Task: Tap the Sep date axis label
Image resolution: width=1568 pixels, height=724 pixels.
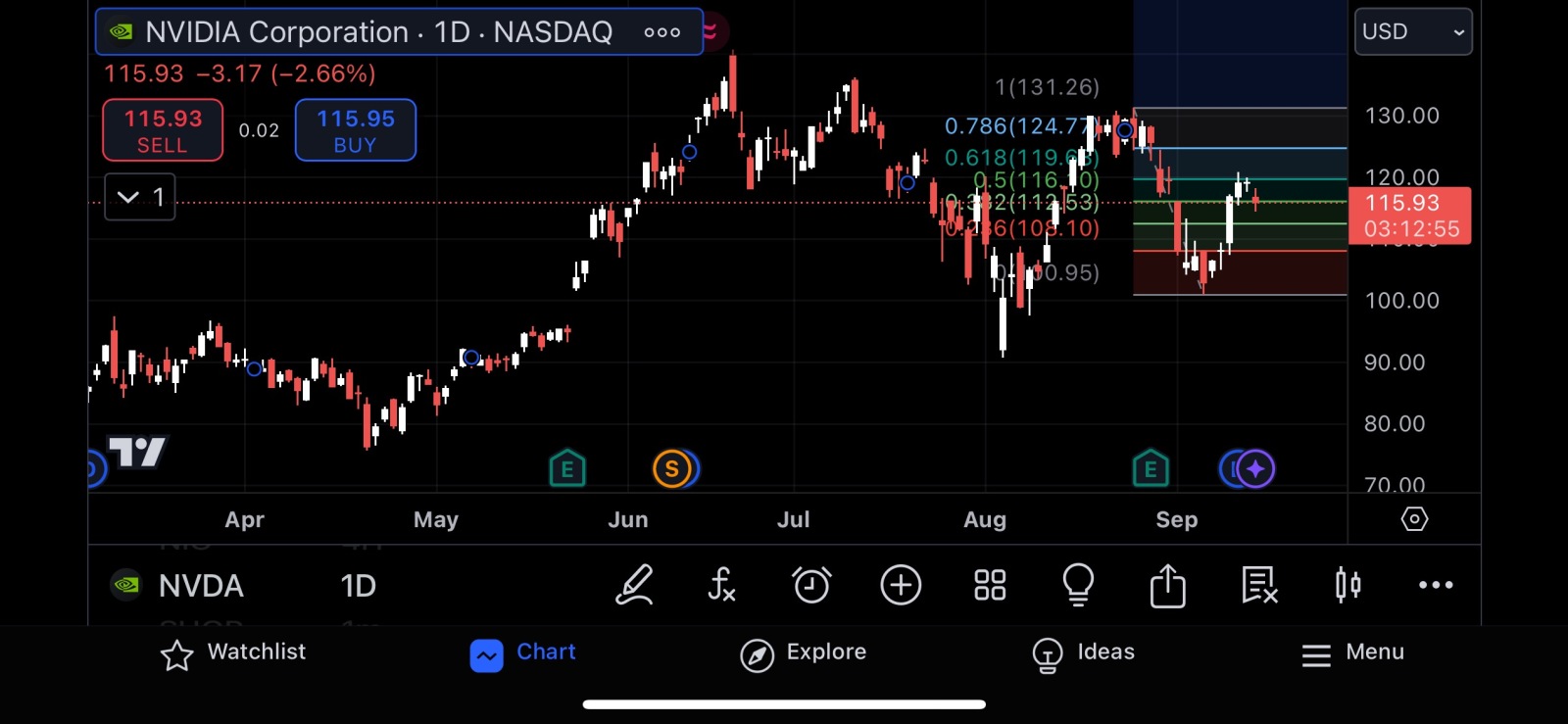Action: [x=1177, y=520]
